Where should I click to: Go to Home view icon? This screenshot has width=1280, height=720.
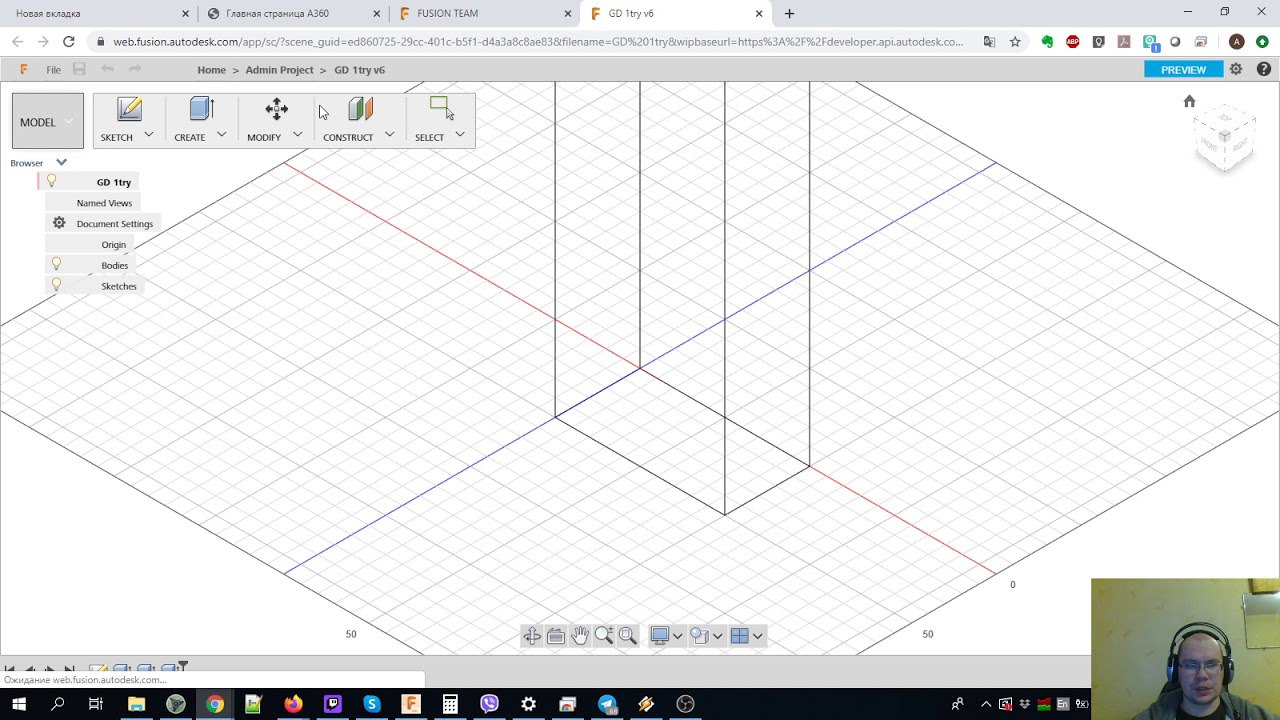pos(1189,101)
